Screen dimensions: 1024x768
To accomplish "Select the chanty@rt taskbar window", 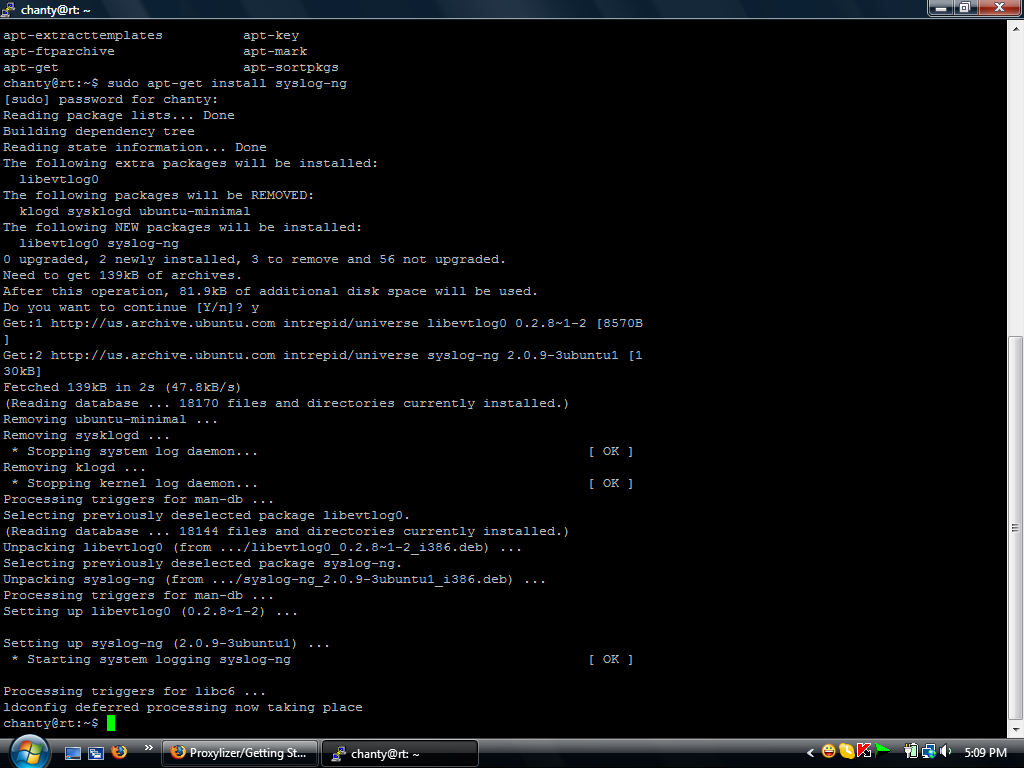I will (399, 753).
